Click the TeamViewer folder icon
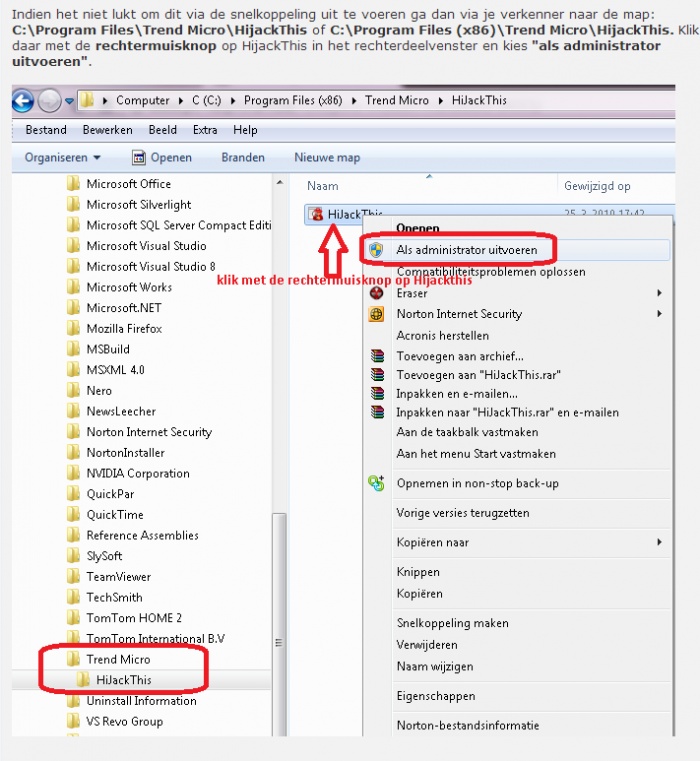This screenshot has height=761, width=700. [73, 576]
